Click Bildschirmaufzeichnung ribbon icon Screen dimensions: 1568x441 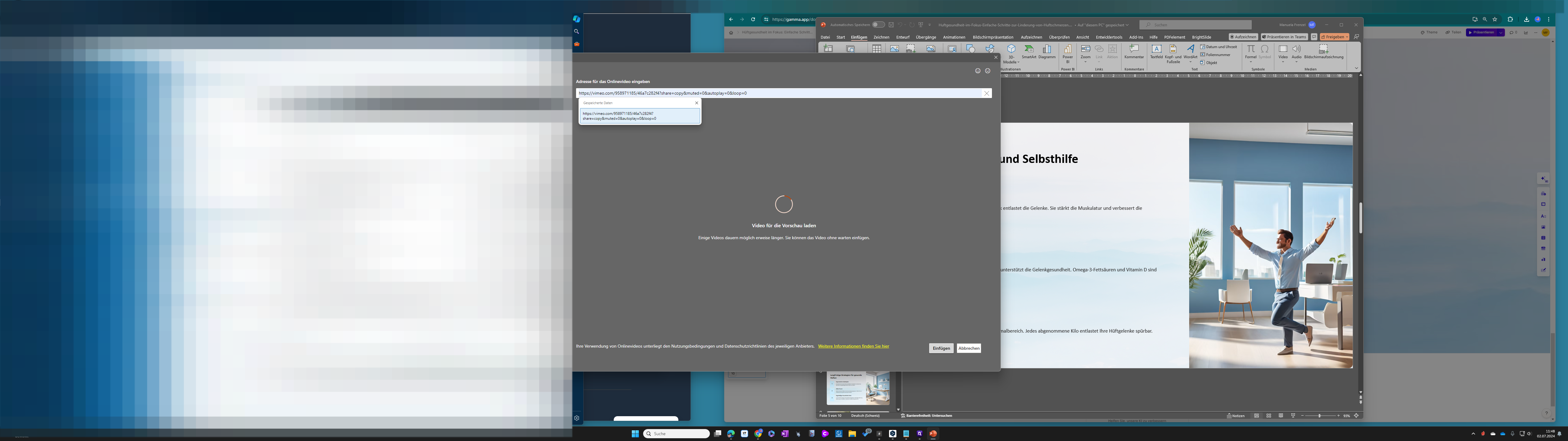pyautogui.click(x=1323, y=52)
